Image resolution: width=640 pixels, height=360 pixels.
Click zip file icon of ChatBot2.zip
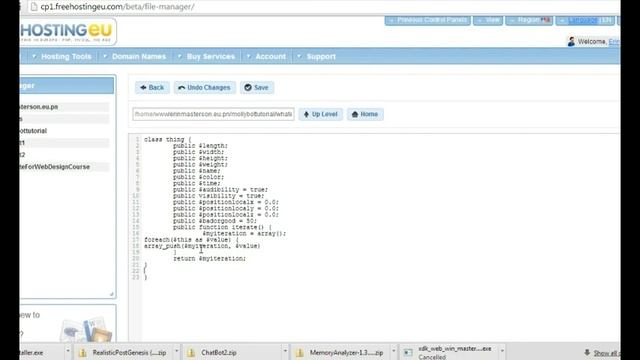pyautogui.click(x=191, y=353)
